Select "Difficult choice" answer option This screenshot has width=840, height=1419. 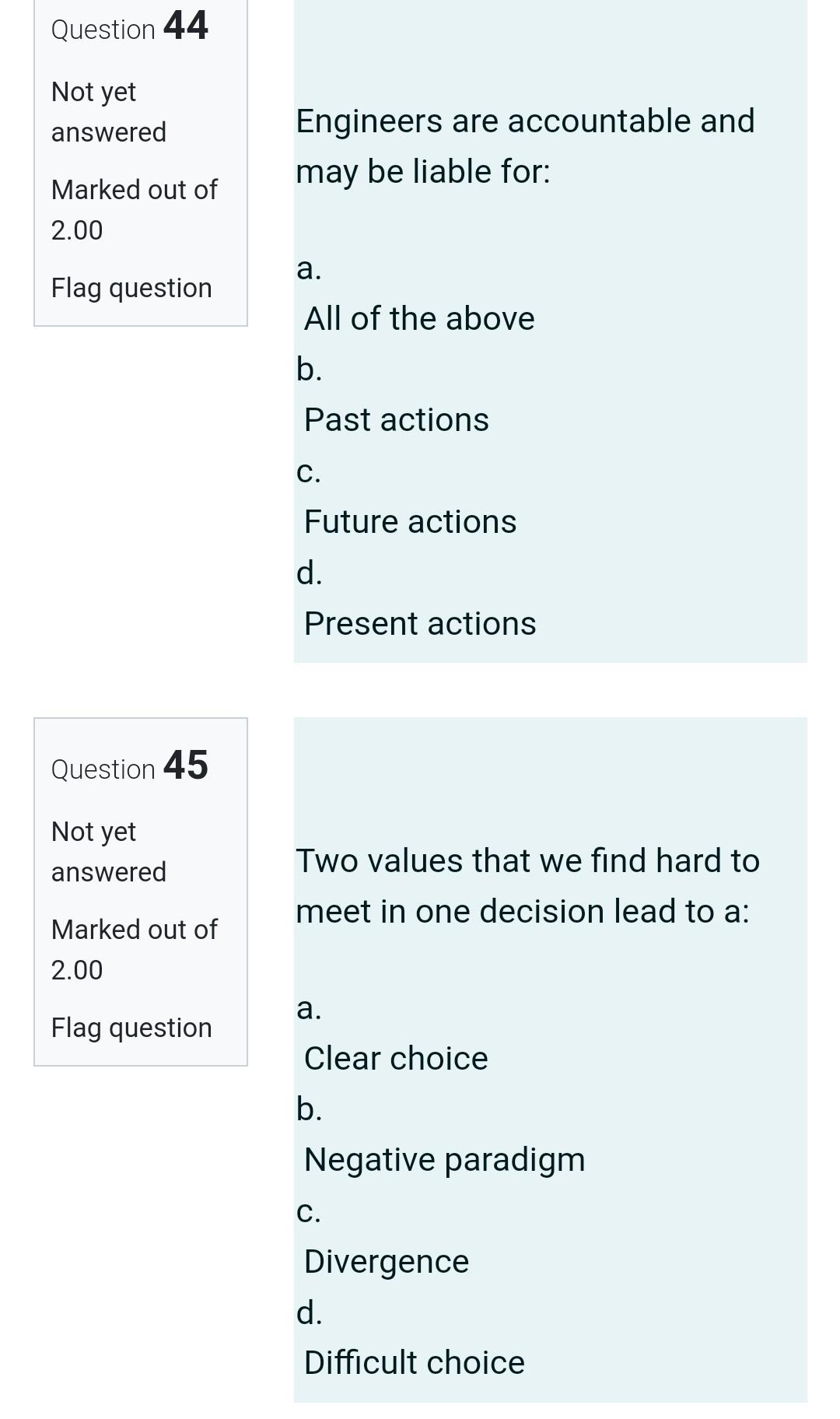coord(415,1362)
